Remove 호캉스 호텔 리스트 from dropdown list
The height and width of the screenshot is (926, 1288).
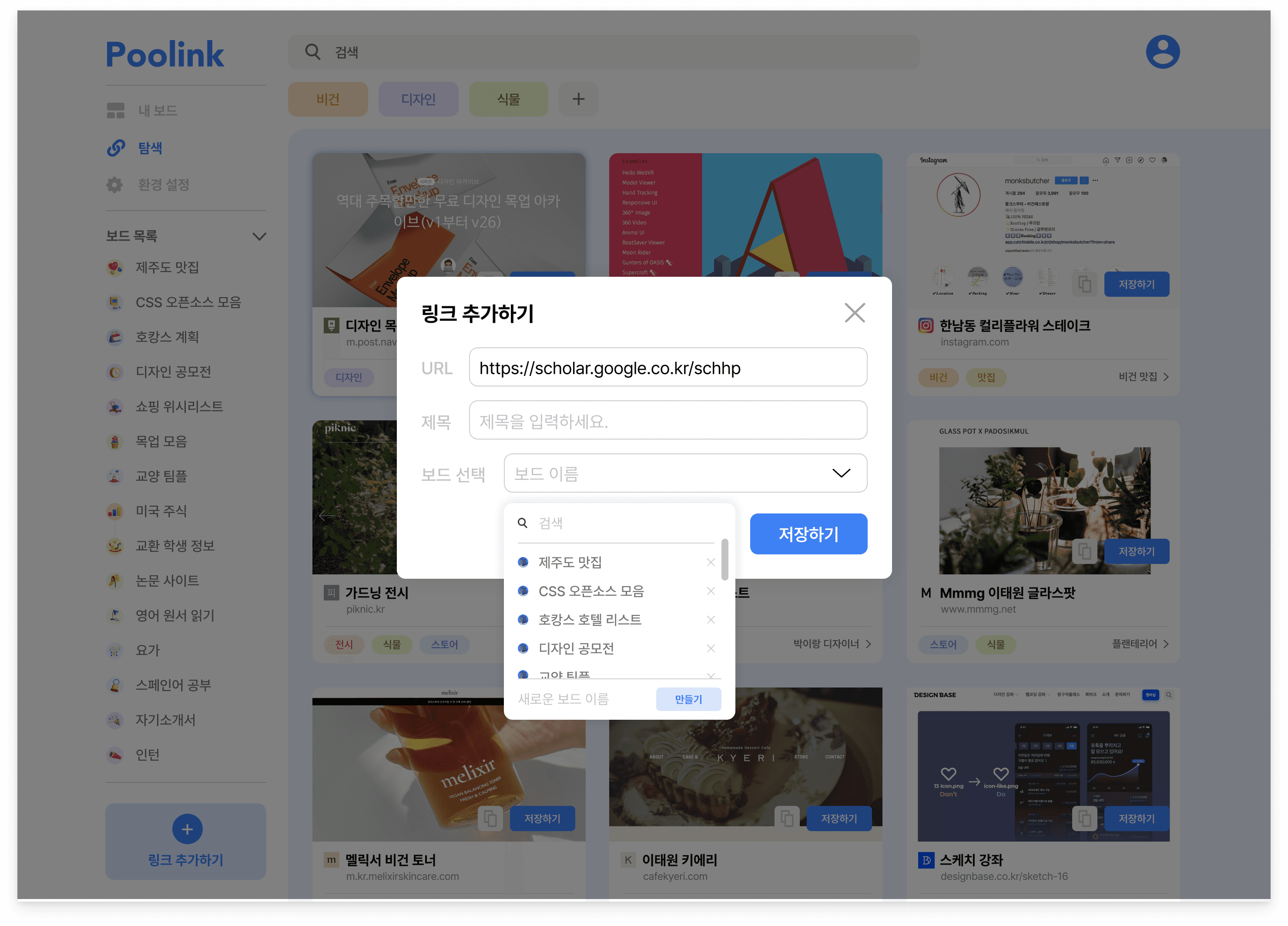pos(711,619)
